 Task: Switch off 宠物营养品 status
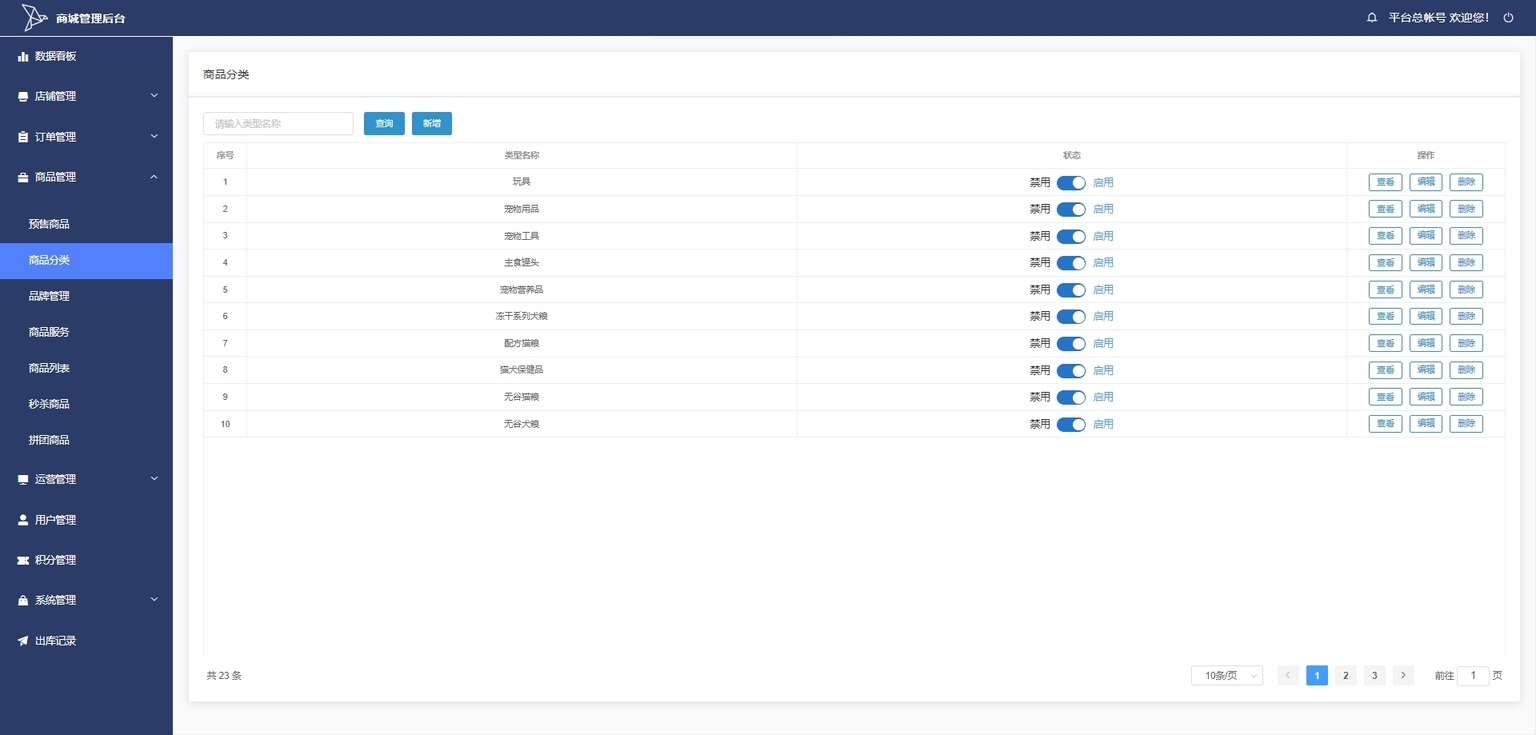[x=1071, y=290]
